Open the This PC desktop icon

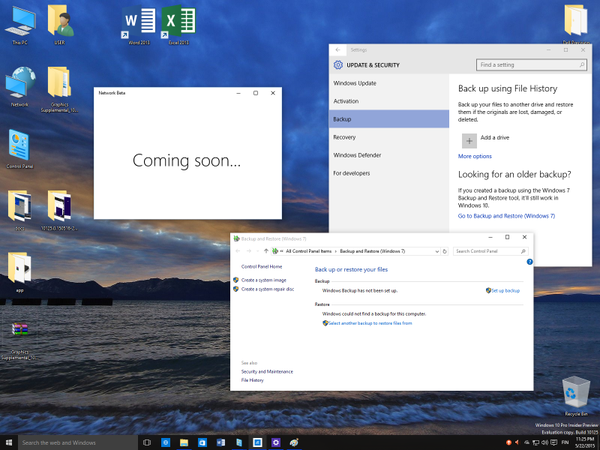pyautogui.click(x=20, y=25)
